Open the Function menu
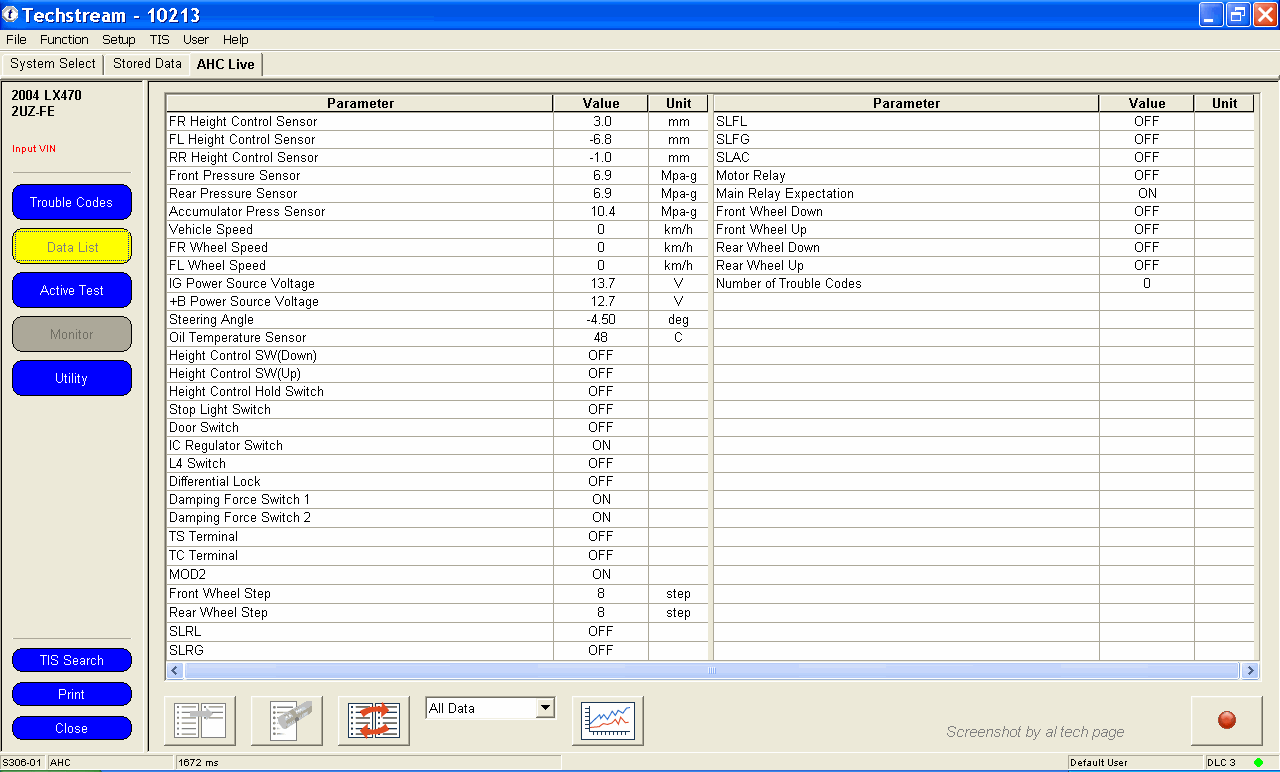This screenshot has width=1280, height=772. (x=64, y=40)
